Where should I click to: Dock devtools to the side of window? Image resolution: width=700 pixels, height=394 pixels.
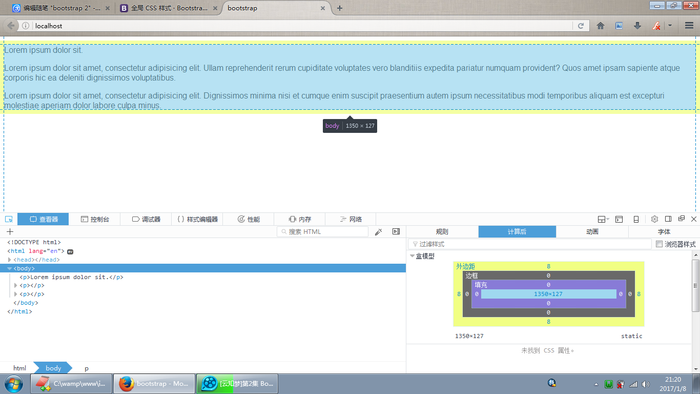pyautogui.click(x=668, y=219)
